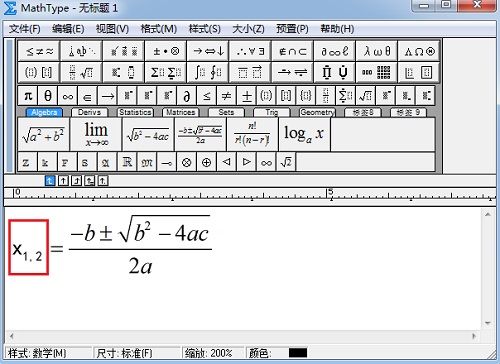Open fraction and radical templates palette
This screenshot has width=500, height=364.
coord(81,72)
